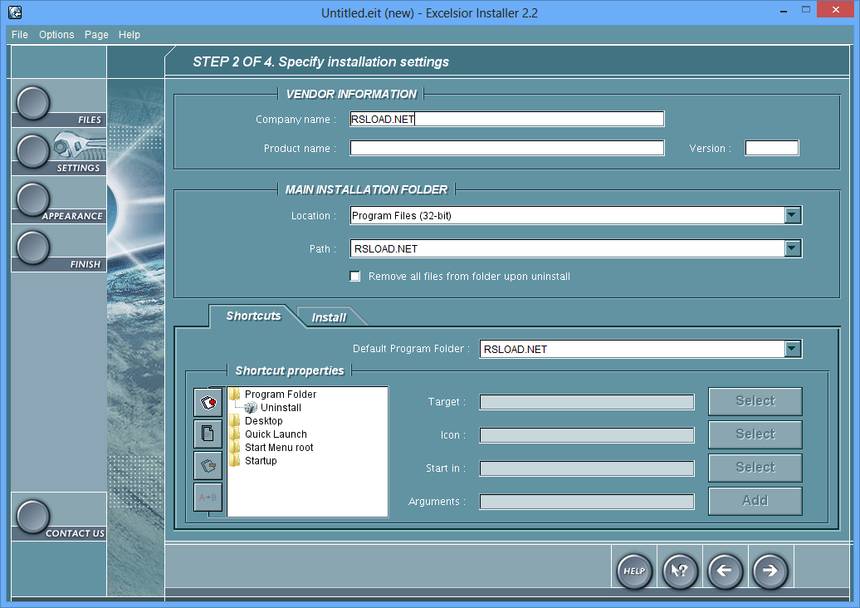Click Select button next to Start in
This screenshot has height=608, width=860.
[x=755, y=468]
